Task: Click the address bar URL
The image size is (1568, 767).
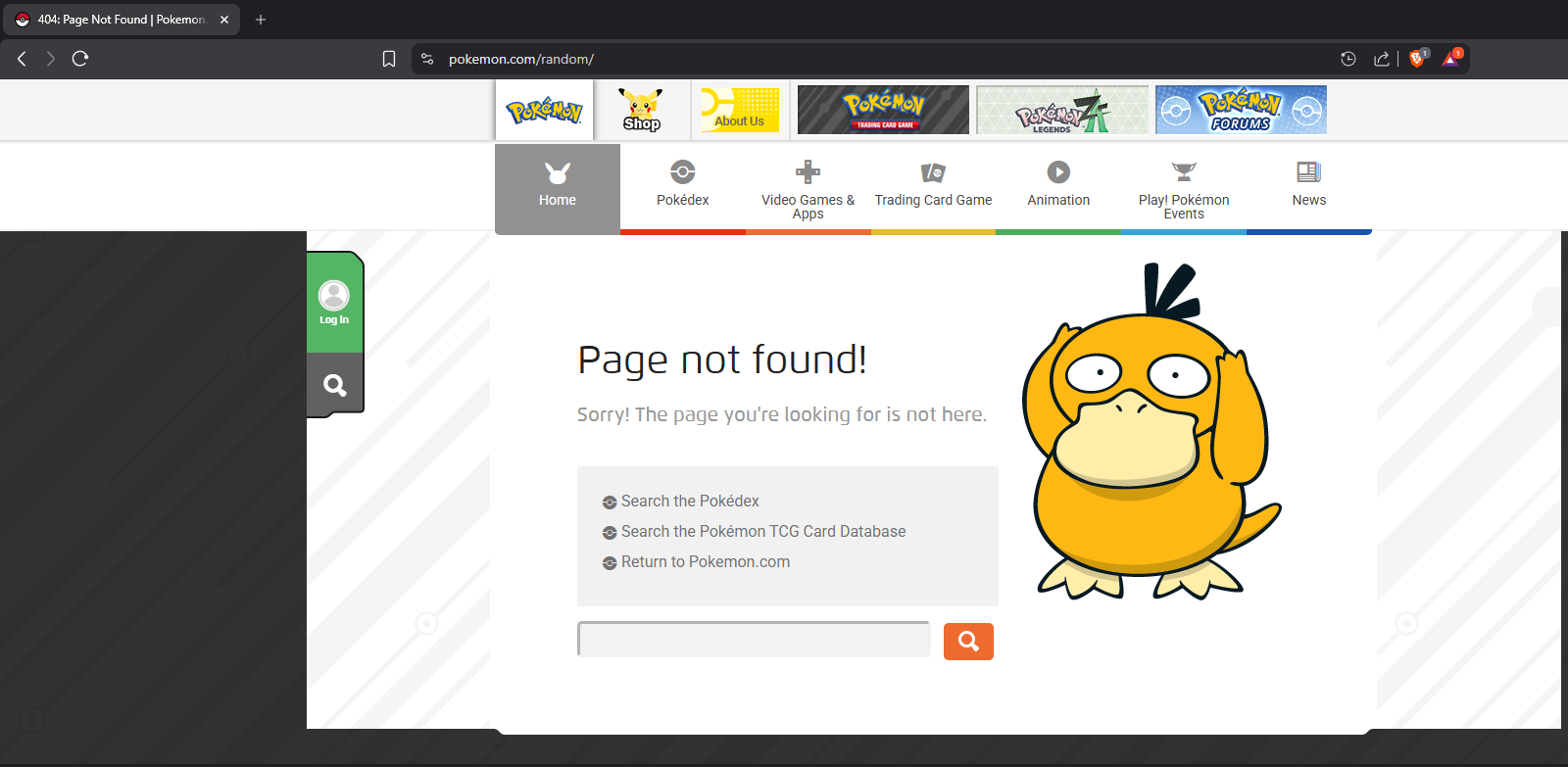Action: (521, 59)
